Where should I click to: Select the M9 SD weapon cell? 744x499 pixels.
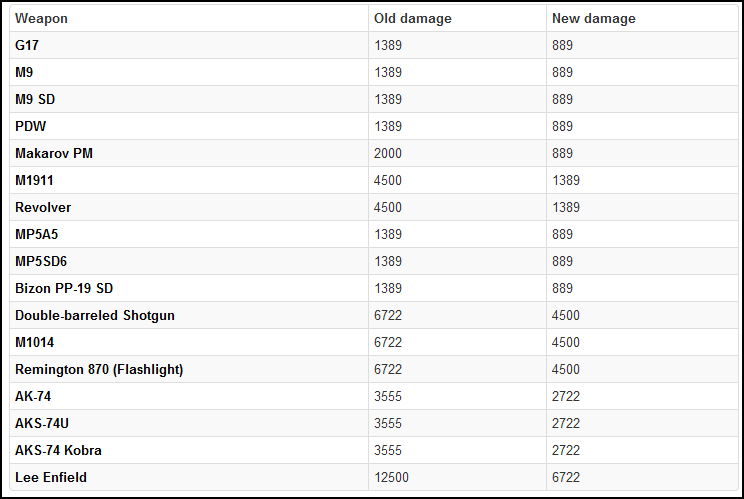point(189,100)
